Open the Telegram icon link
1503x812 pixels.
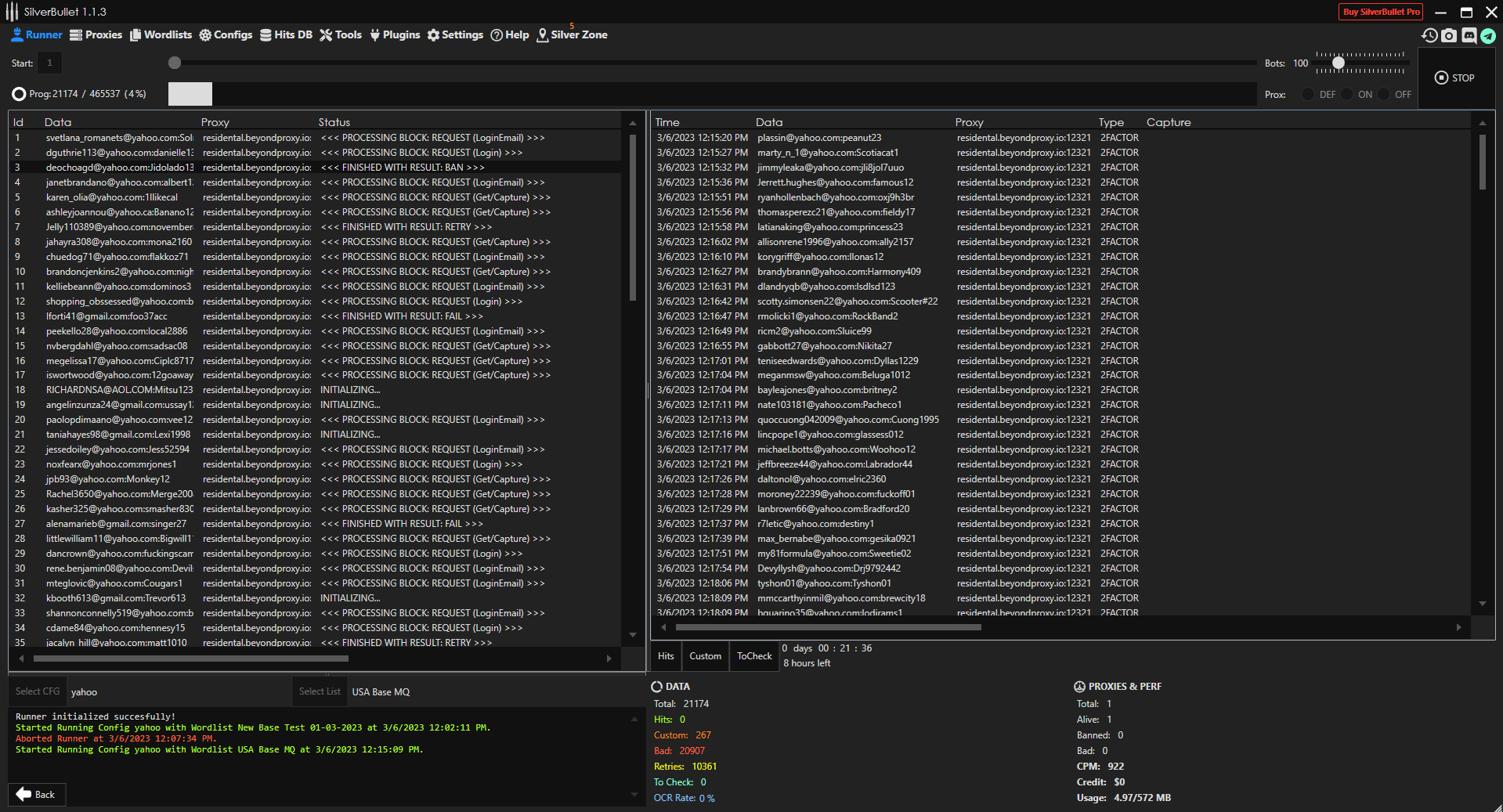1488,35
